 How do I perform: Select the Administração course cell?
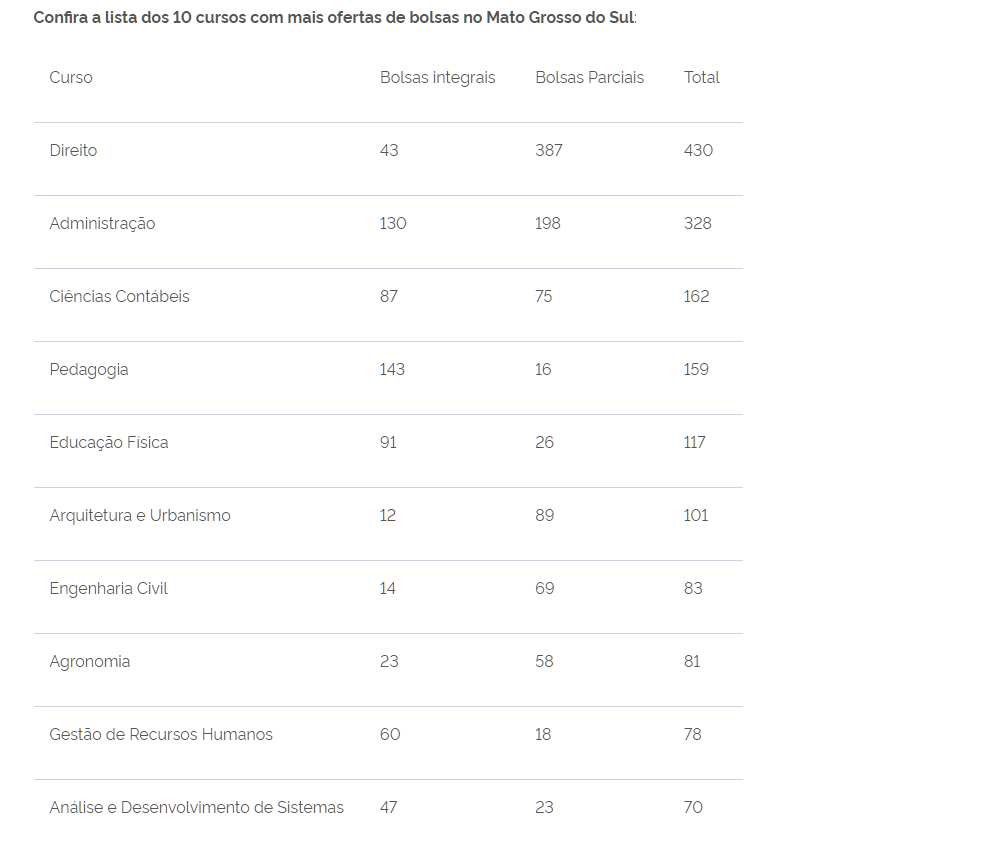pos(102,224)
